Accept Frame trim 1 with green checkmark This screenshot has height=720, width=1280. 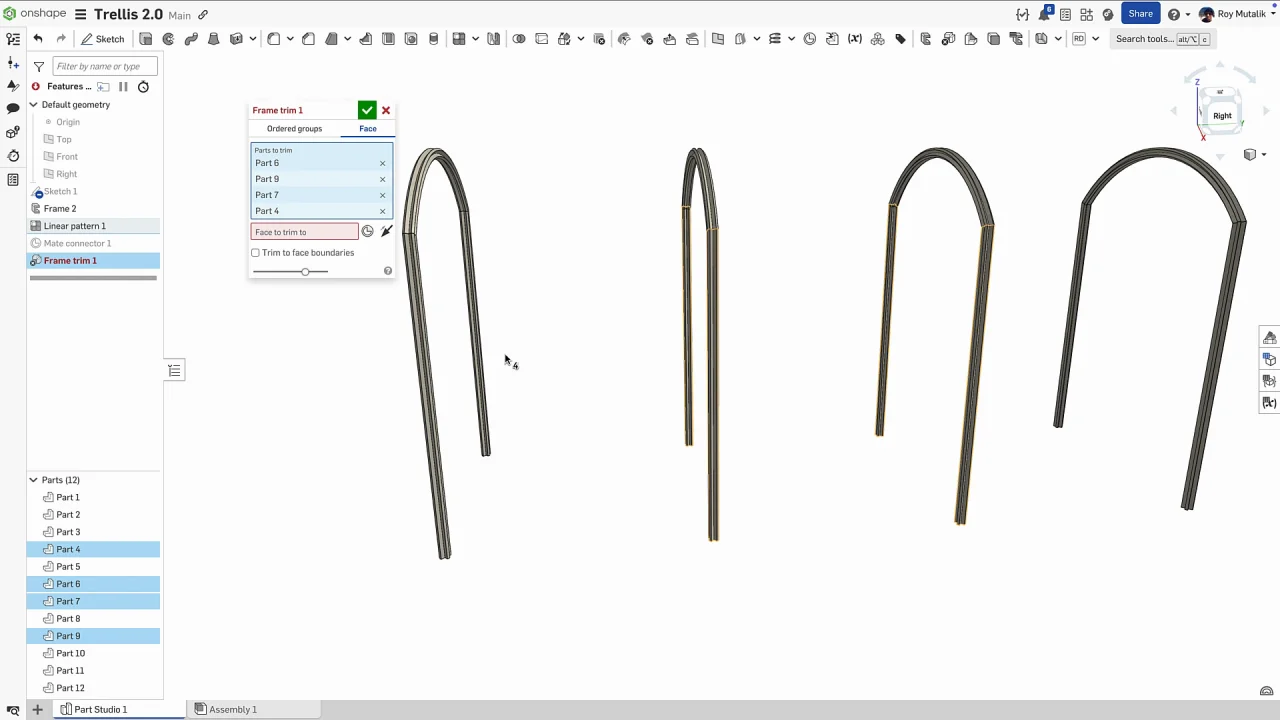coord(367,111)
